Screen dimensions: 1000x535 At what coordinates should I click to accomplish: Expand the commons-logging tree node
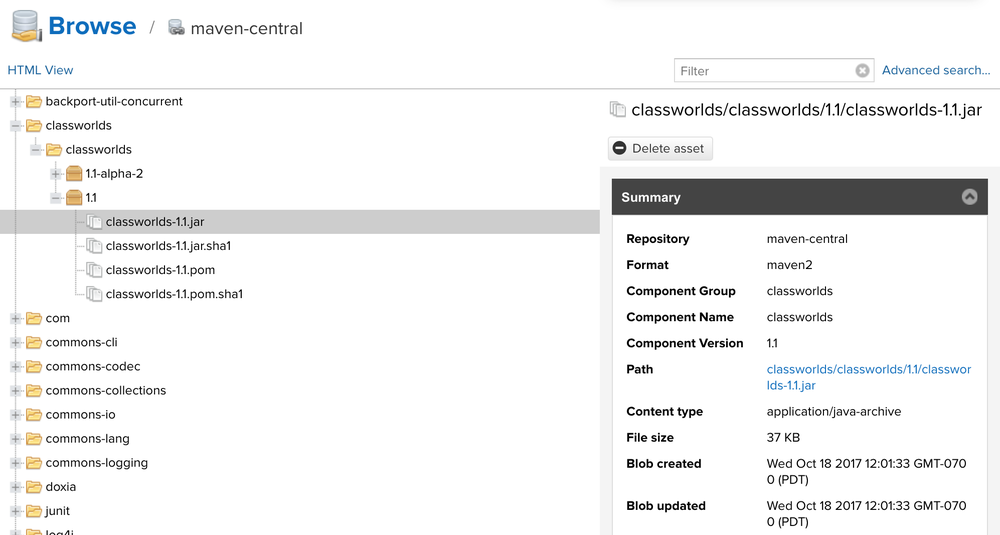click(x=16, y=463)
